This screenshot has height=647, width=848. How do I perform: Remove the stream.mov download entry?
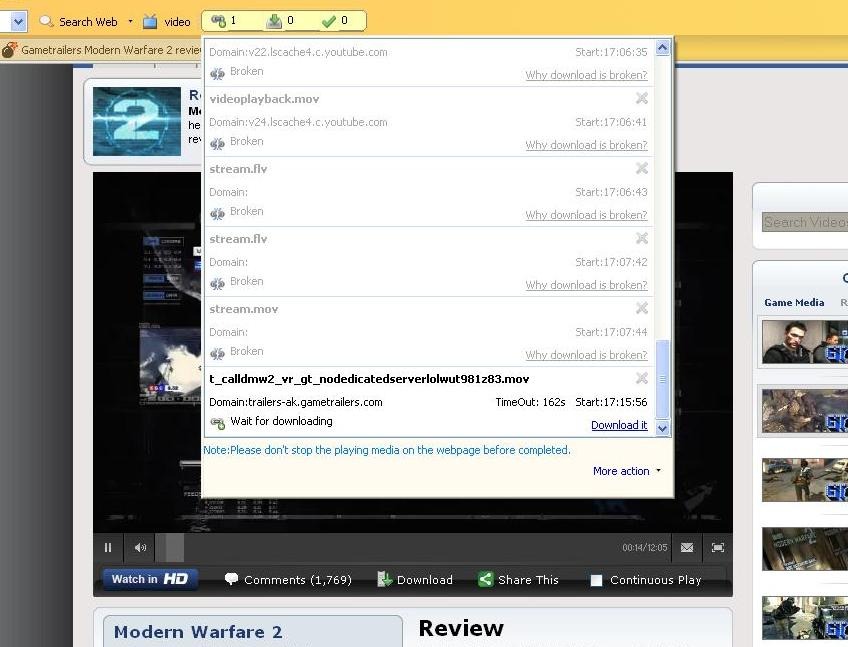click(x=641, y=308)
